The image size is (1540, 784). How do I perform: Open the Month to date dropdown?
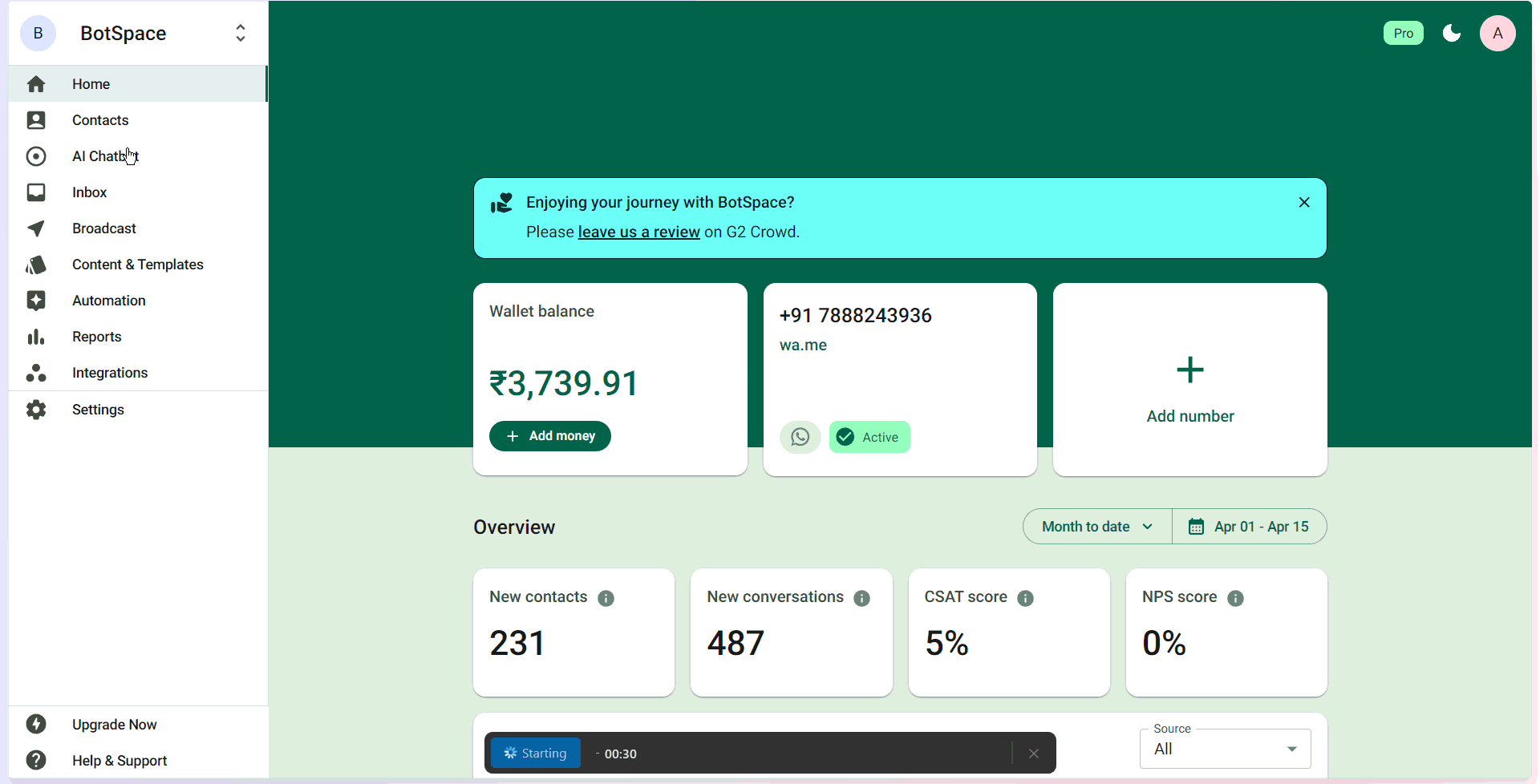pyautogui.click(x=1097, y=527)
